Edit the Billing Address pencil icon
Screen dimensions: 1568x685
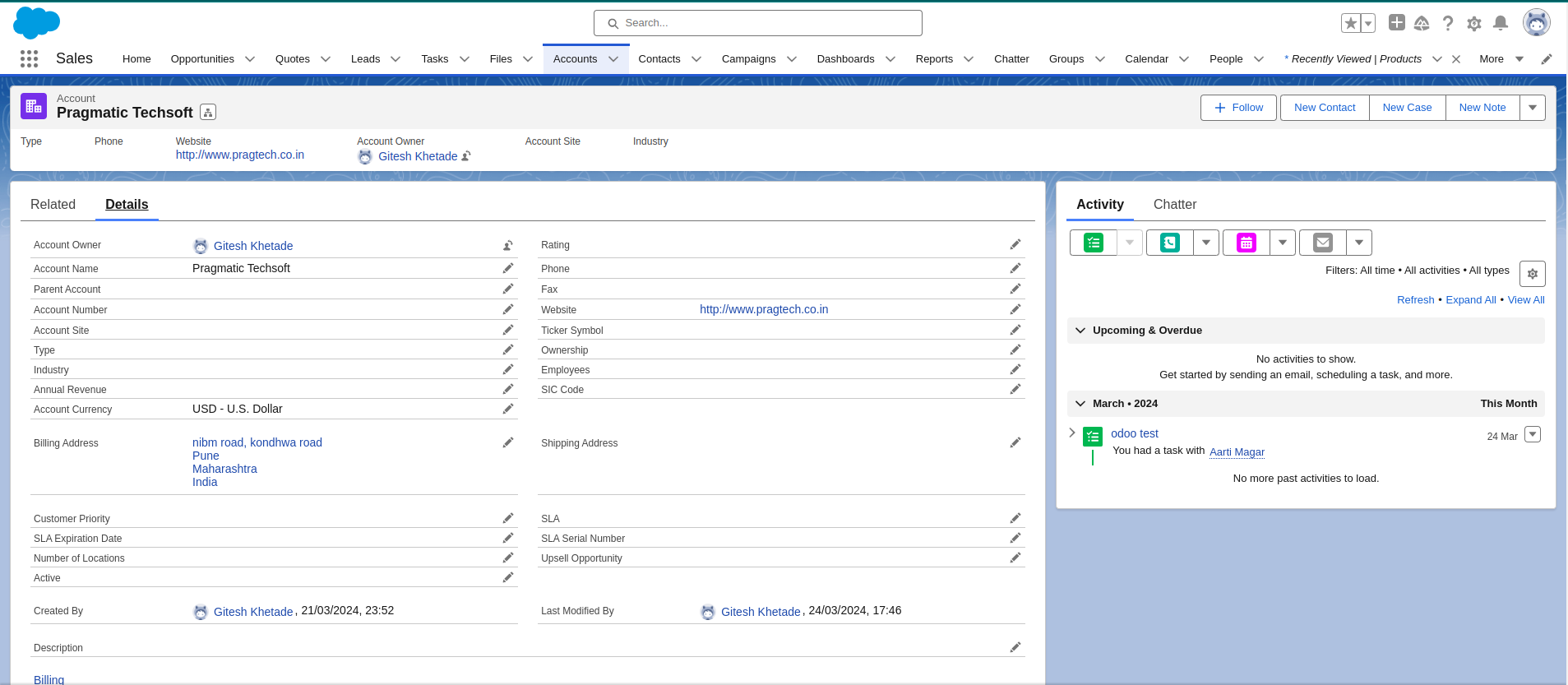[508, 442]
